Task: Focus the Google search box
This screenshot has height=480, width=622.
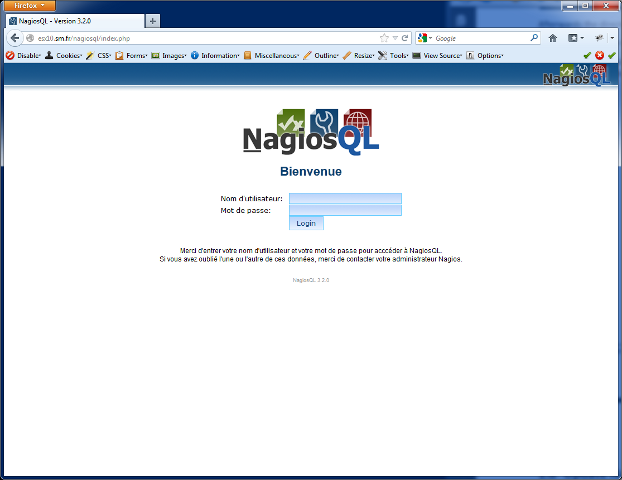Action: (481, 38)
